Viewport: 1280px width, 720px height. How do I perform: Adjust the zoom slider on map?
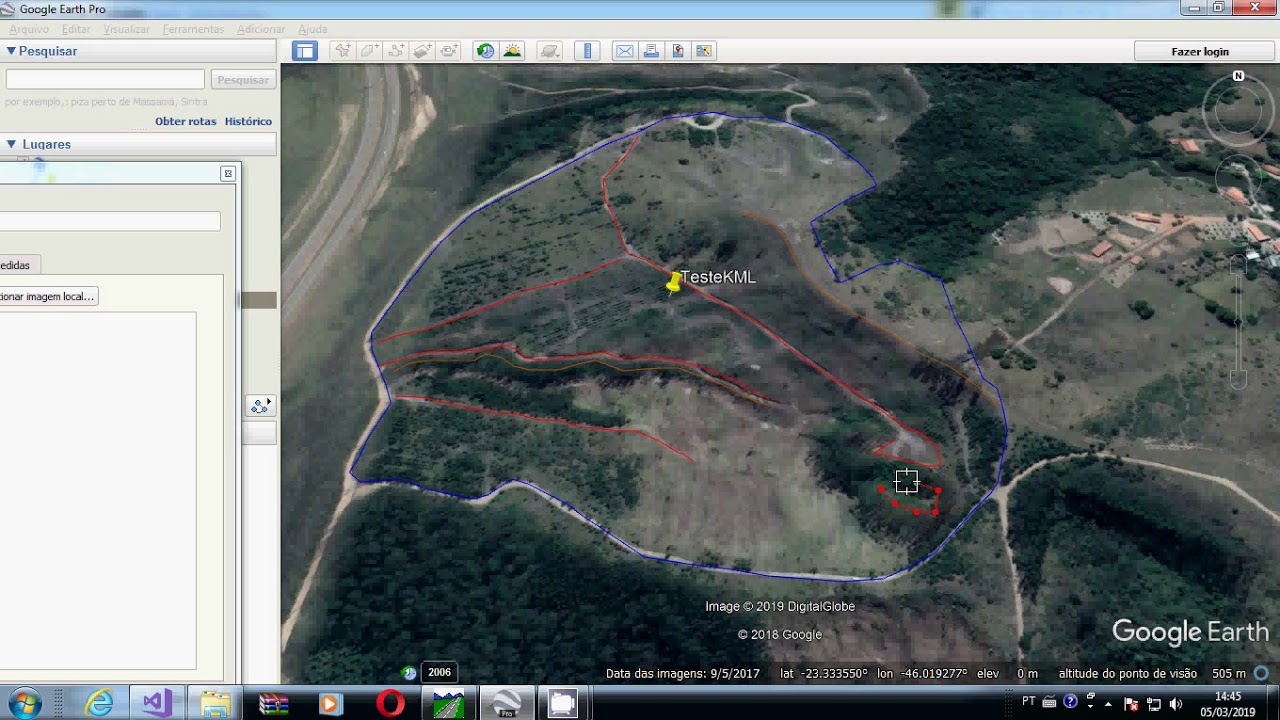click(1238, 320)
